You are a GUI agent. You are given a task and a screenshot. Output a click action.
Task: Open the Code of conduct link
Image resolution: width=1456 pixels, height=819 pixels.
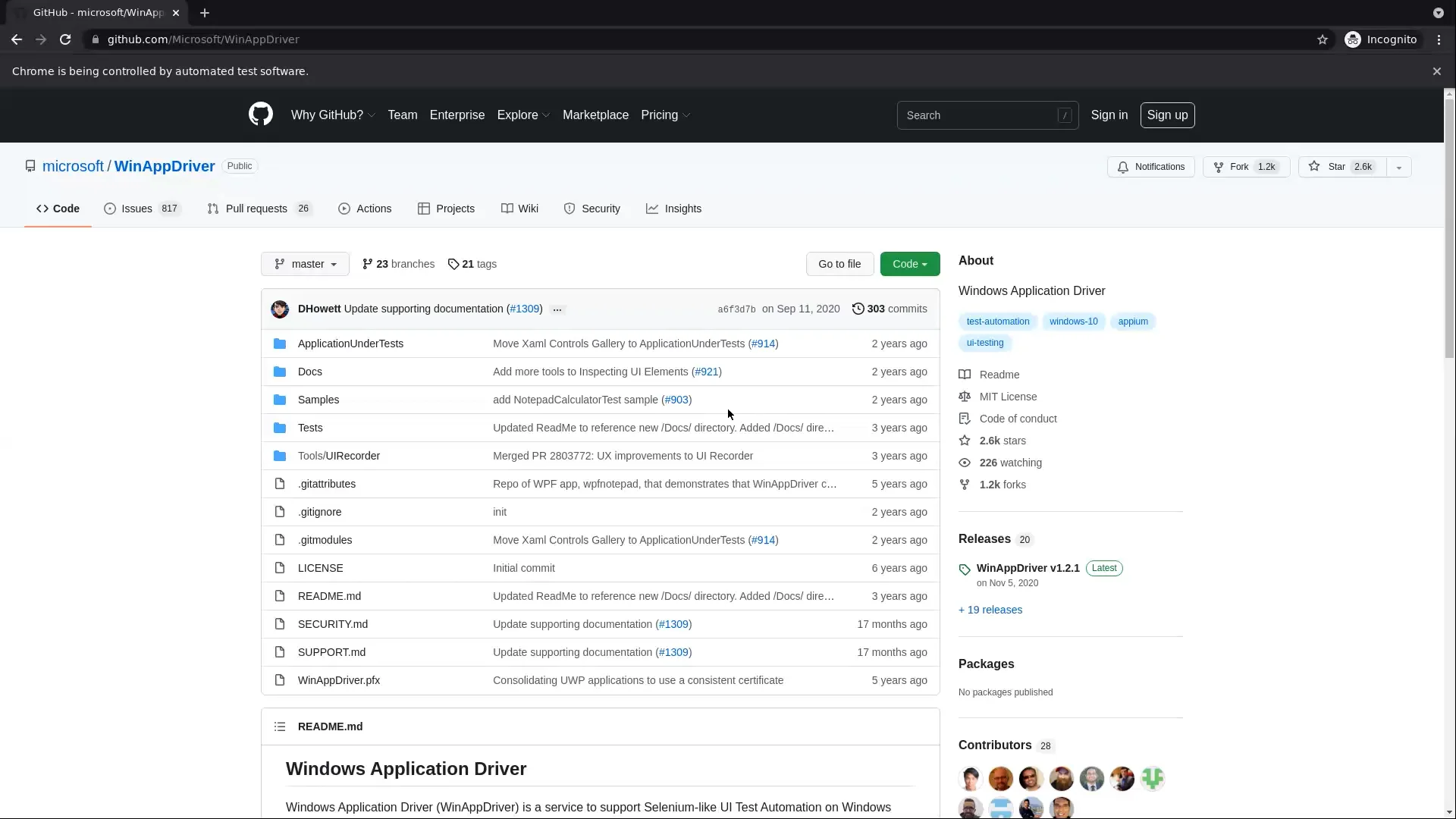click(x=1018, y=419)
